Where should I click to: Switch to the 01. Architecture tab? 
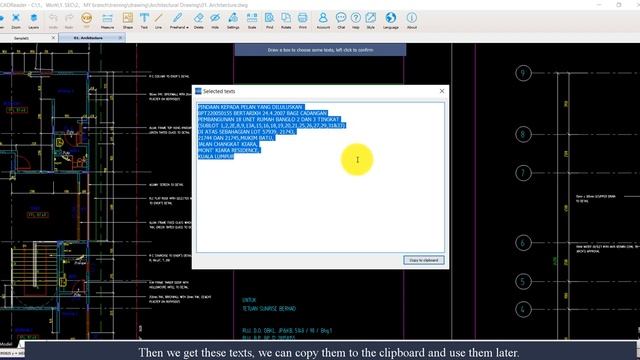88,38
